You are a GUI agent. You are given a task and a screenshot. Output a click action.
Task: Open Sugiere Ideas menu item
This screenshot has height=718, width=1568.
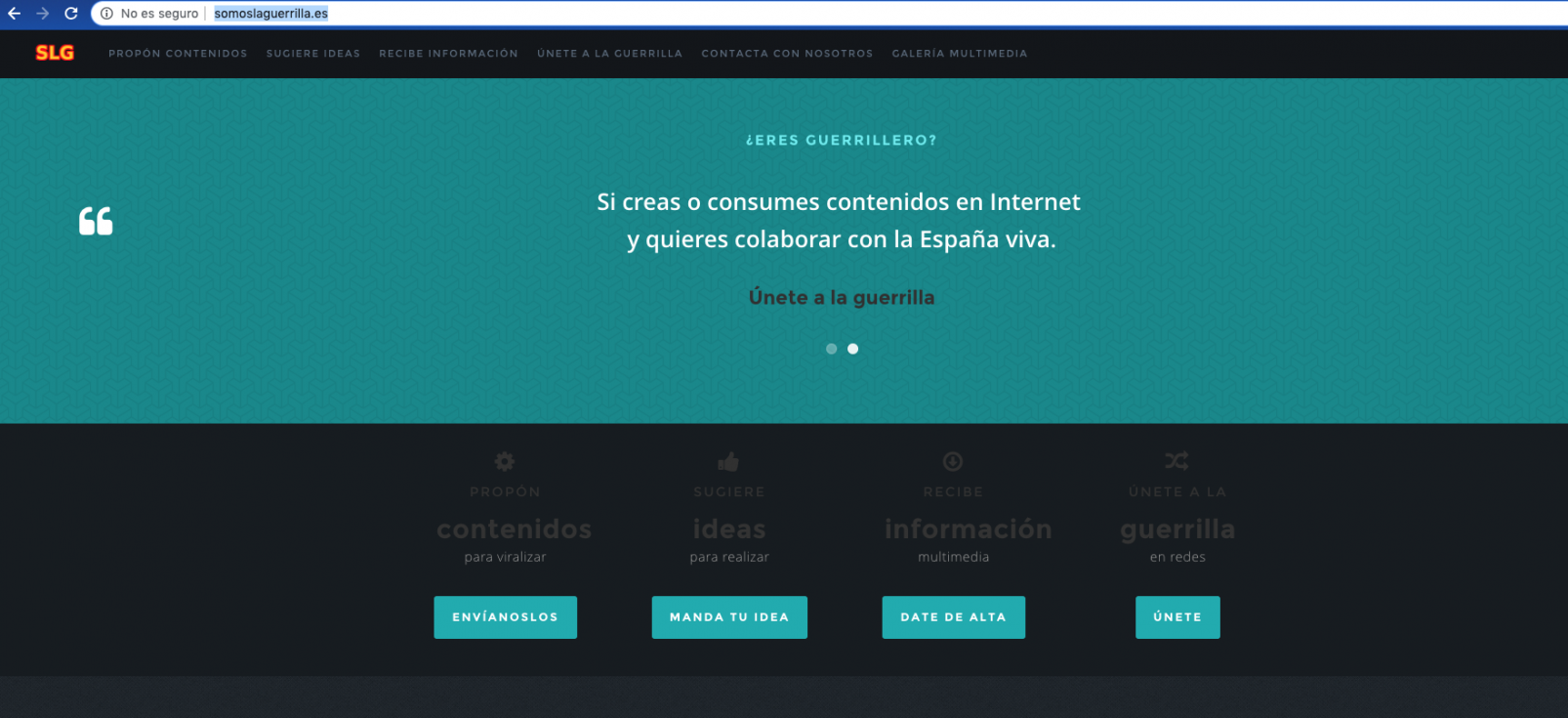click(313, 54)
